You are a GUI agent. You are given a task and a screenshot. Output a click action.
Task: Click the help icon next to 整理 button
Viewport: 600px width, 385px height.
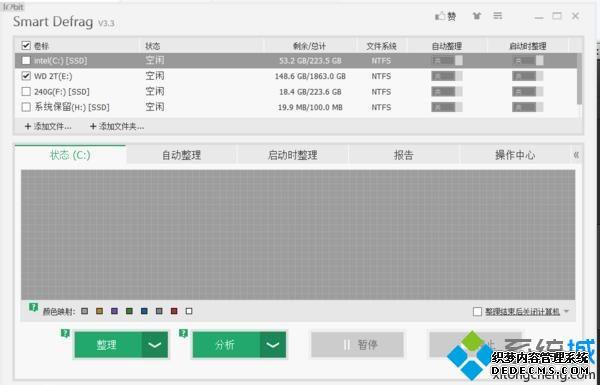pos(65,333)
